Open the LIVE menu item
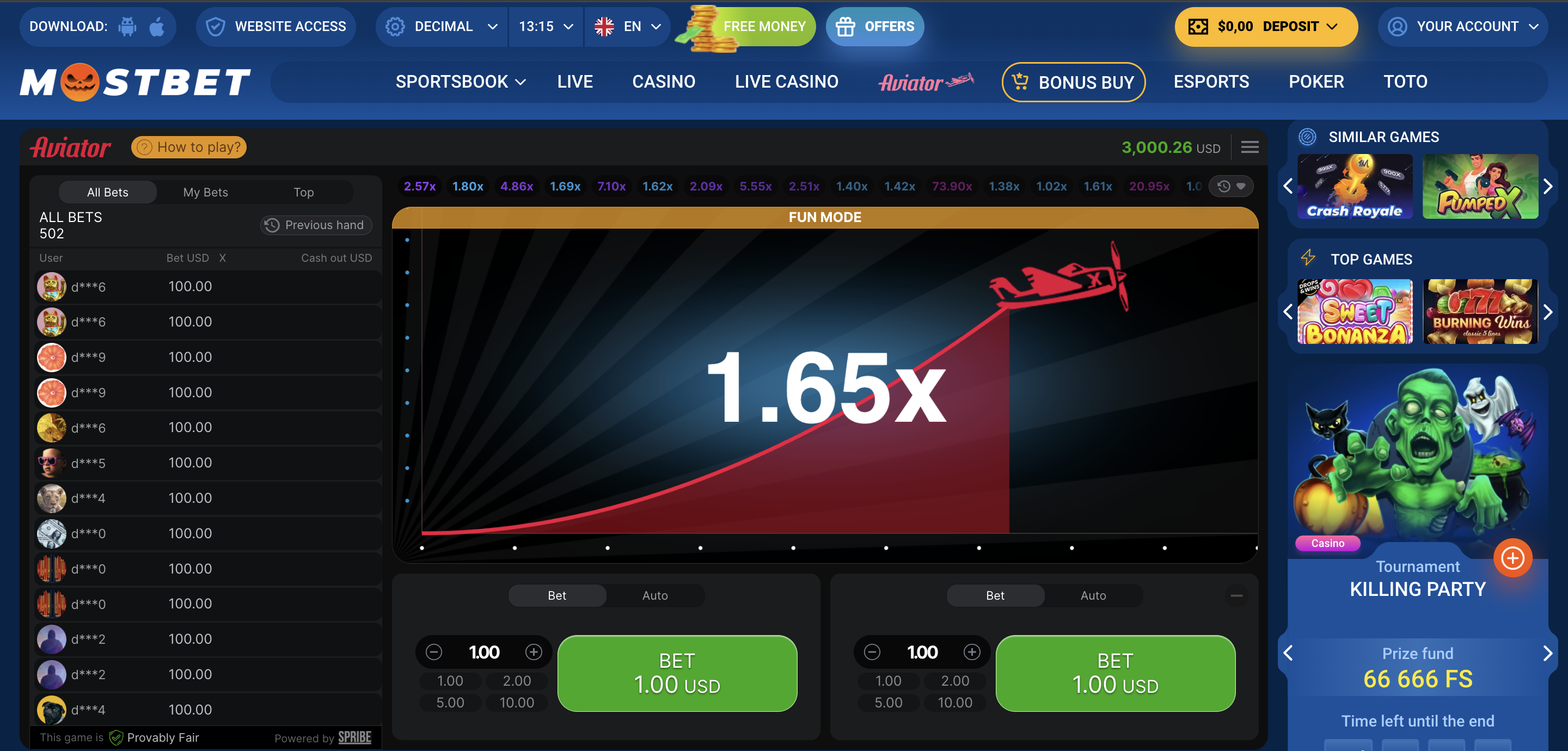1568x751 pixels. click(574, 82)
